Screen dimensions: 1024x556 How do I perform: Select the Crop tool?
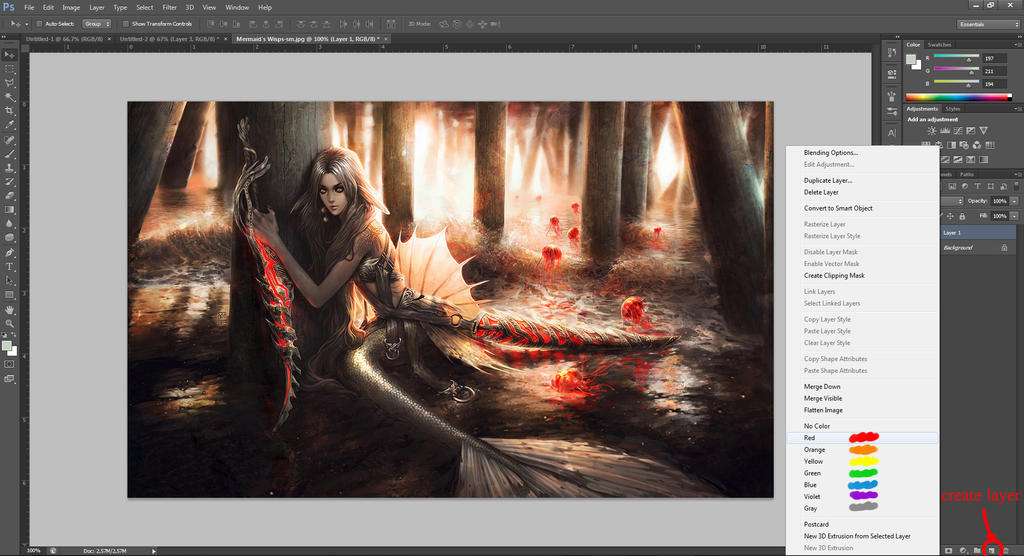pyautogui.click(x=9, y=111)
